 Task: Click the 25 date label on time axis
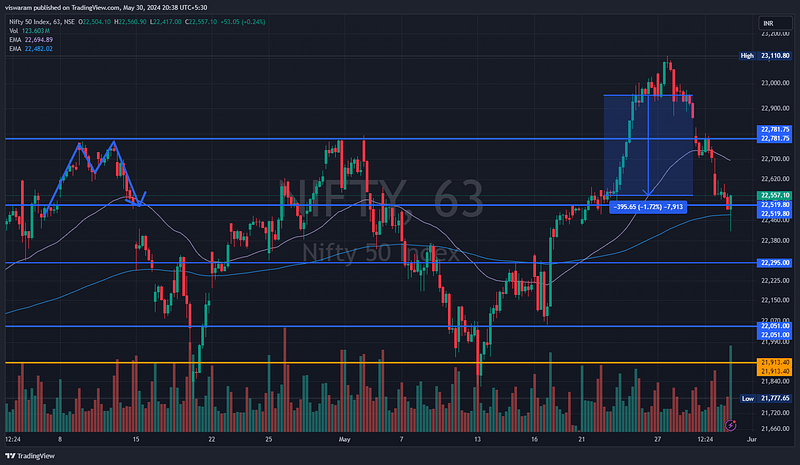pos(268,439)
